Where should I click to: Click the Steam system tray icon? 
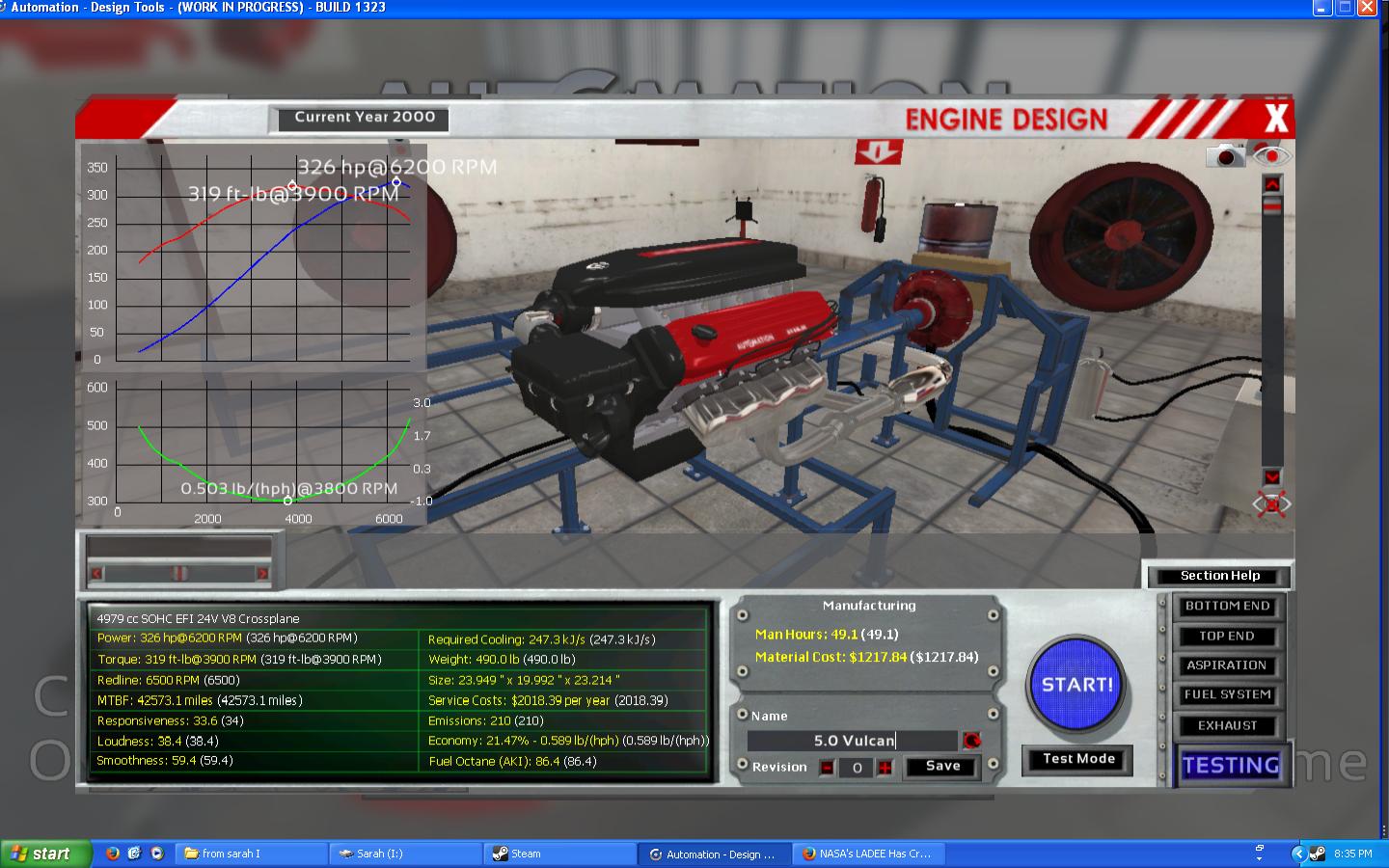[1317, 854]
